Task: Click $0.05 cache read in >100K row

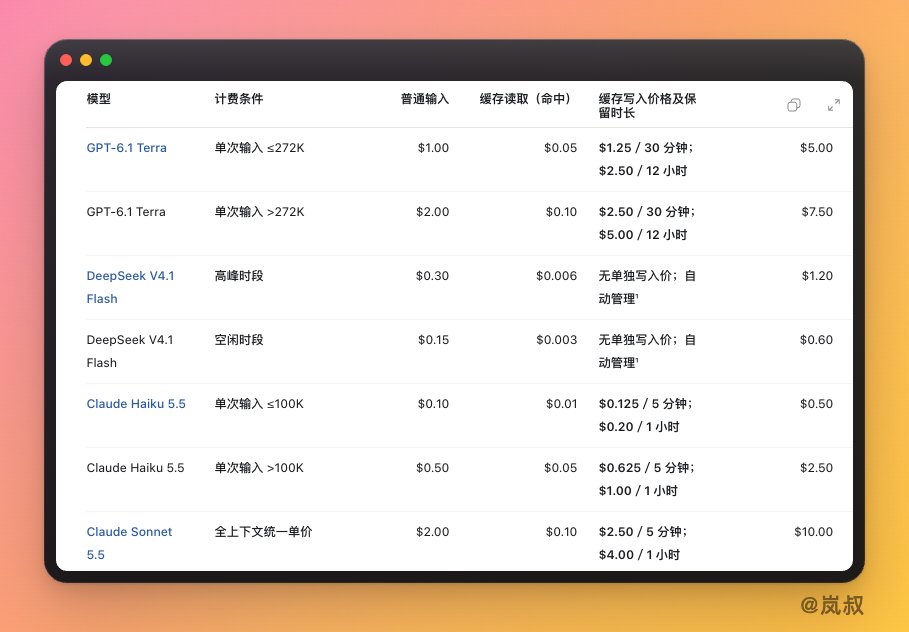Action: pyautogui.click(x=561, y=468)
